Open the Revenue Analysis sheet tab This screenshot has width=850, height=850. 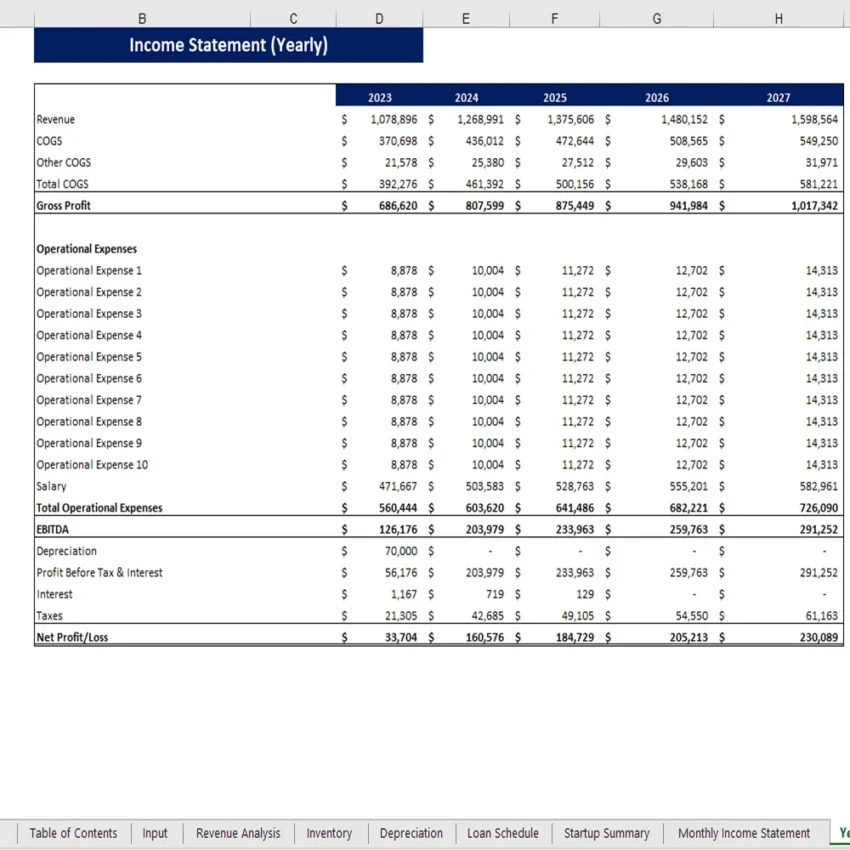pyautogui.click(x=238, y=833)
